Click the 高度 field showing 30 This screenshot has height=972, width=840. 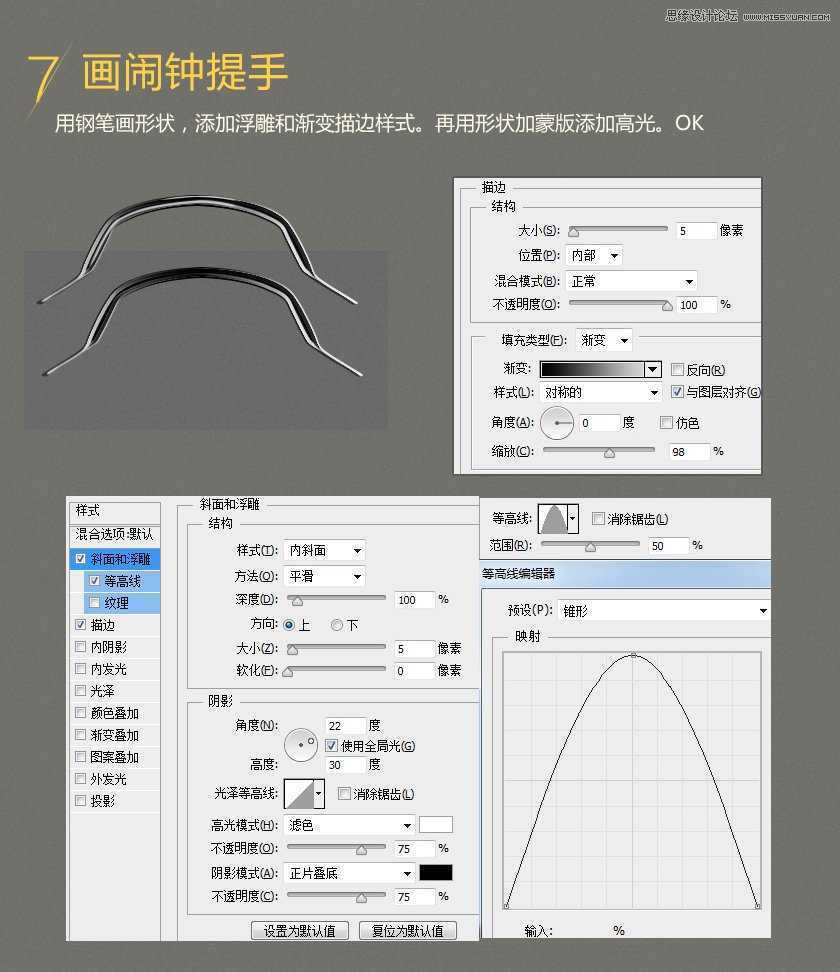(x=345, y=764)
